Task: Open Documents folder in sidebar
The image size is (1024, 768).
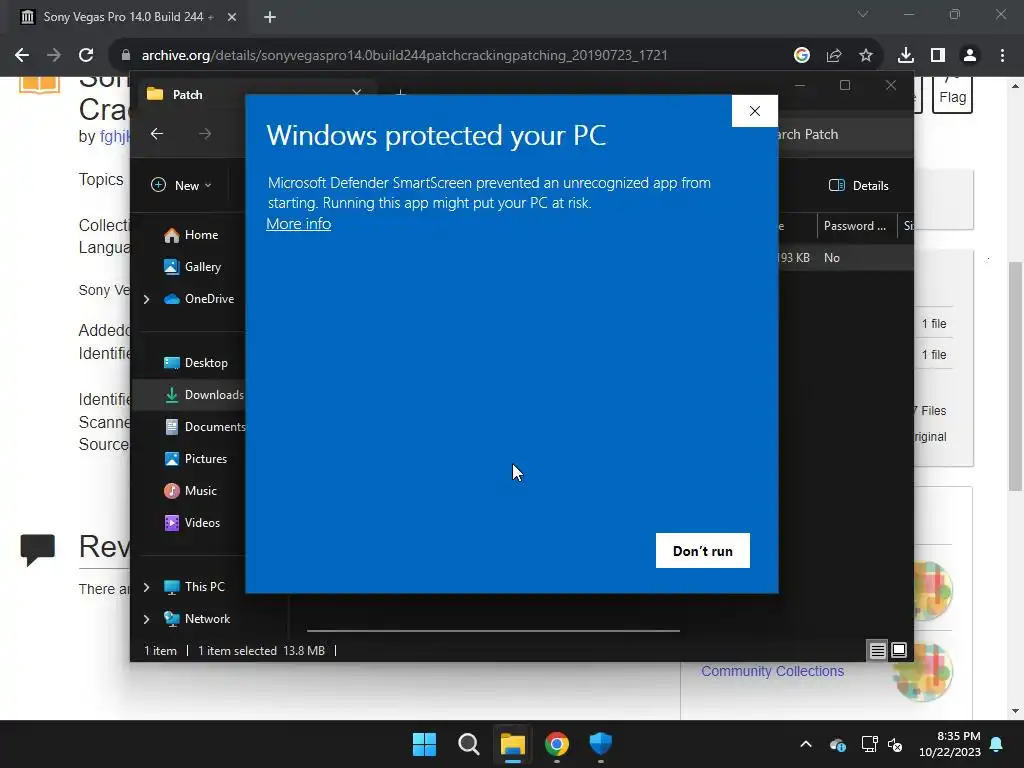Action: (x=204, y=427)
